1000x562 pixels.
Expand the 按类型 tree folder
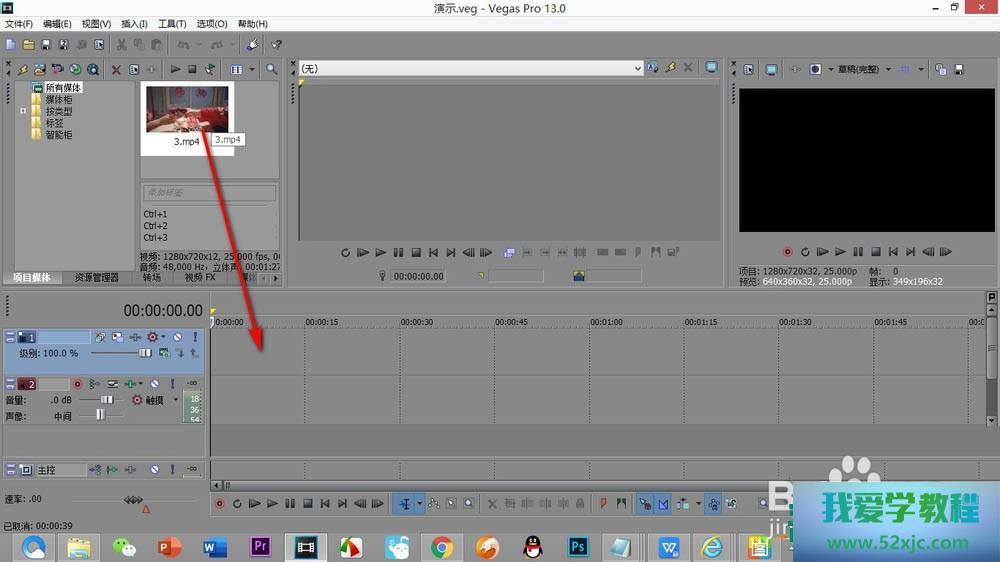click(x=22, y=111)
